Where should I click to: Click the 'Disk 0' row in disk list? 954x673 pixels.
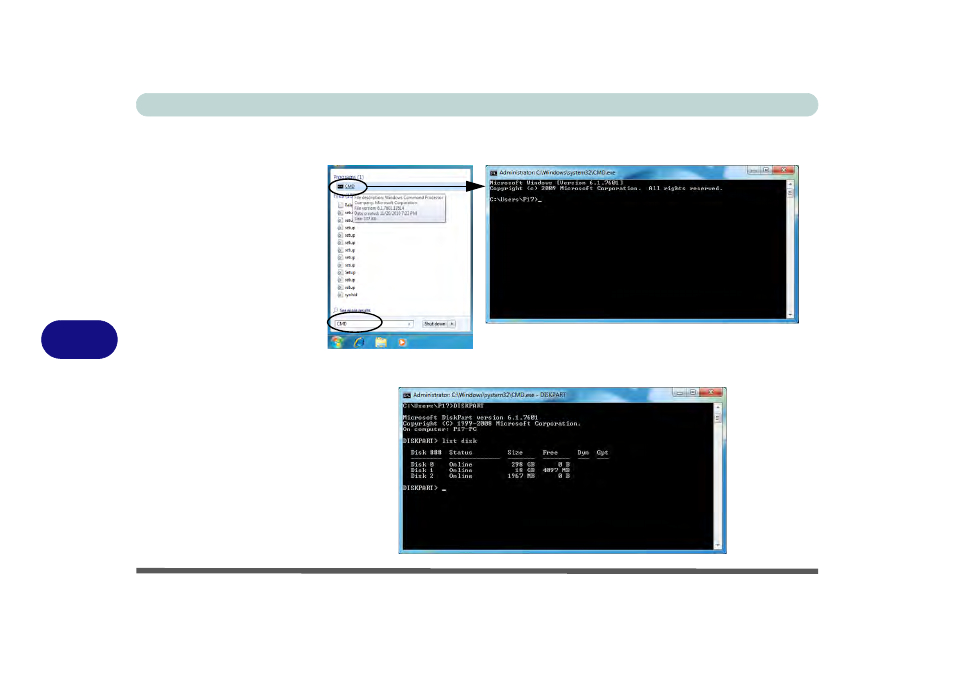pos(490,464)
